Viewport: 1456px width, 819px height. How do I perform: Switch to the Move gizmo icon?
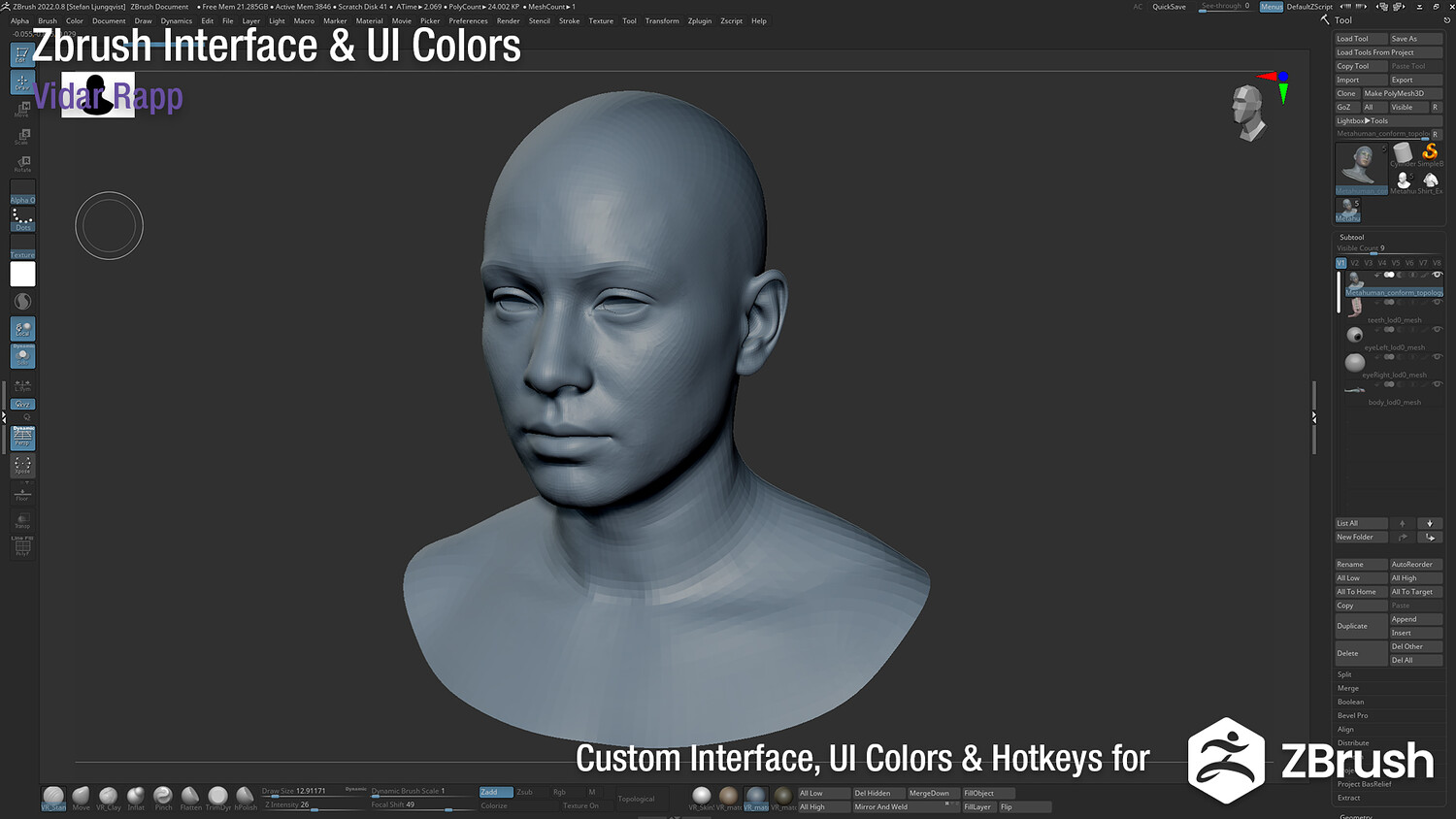click(22, 110)
